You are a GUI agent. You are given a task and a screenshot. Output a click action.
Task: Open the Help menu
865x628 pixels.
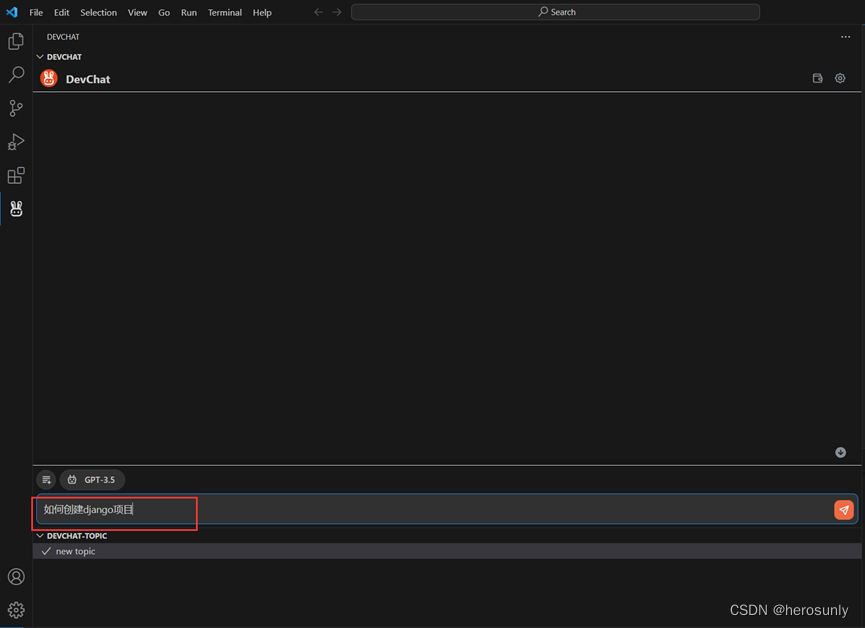tap(262, 12)
